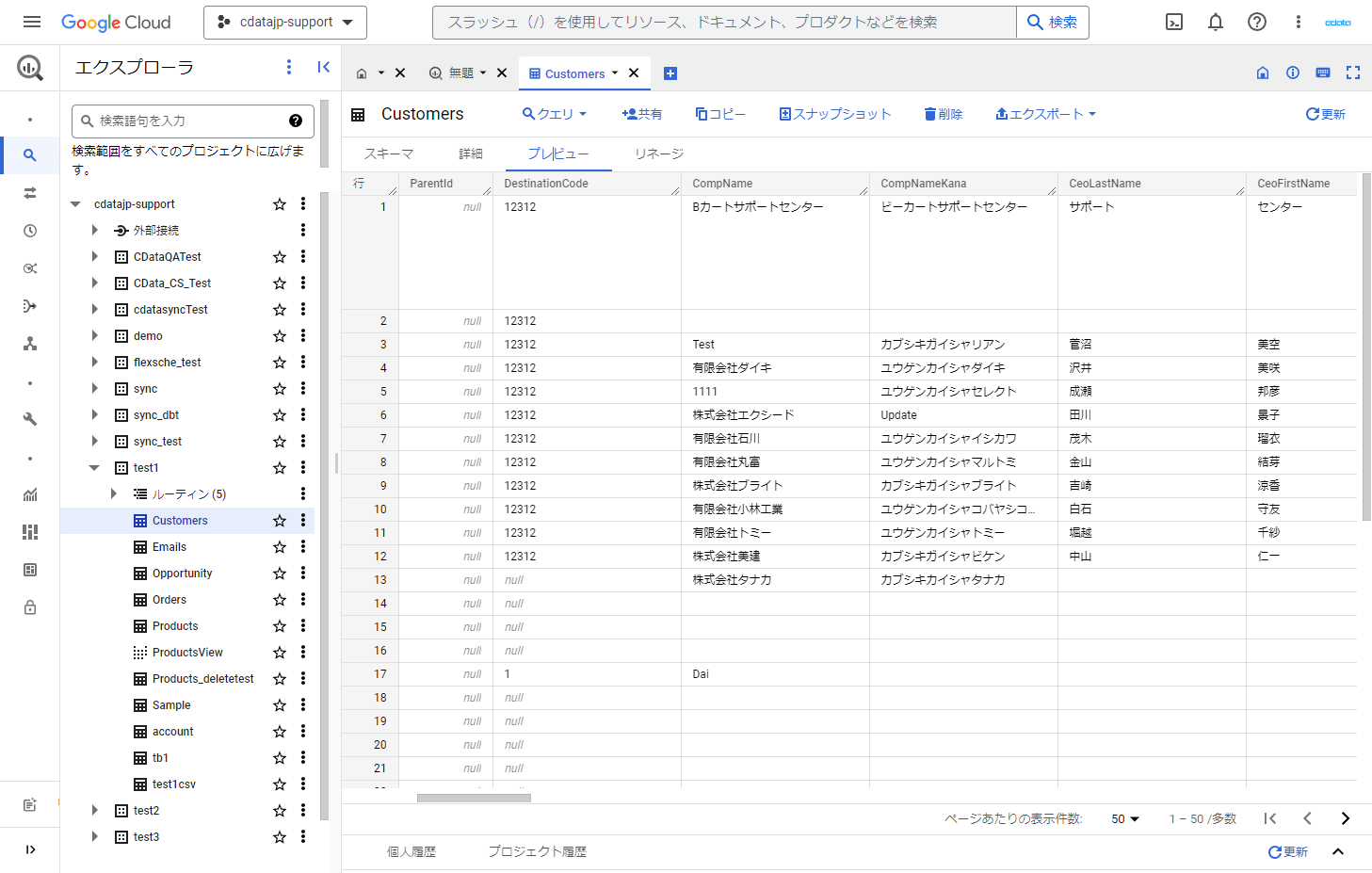1372x873 pixels.
Task: Switch to the スキーマ tab
Action: (389, 154)
